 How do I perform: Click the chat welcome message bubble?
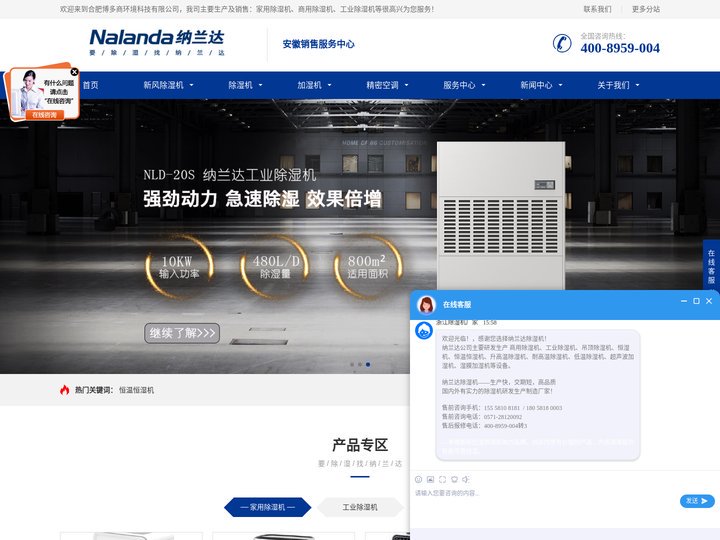click(x=538, y=395)
